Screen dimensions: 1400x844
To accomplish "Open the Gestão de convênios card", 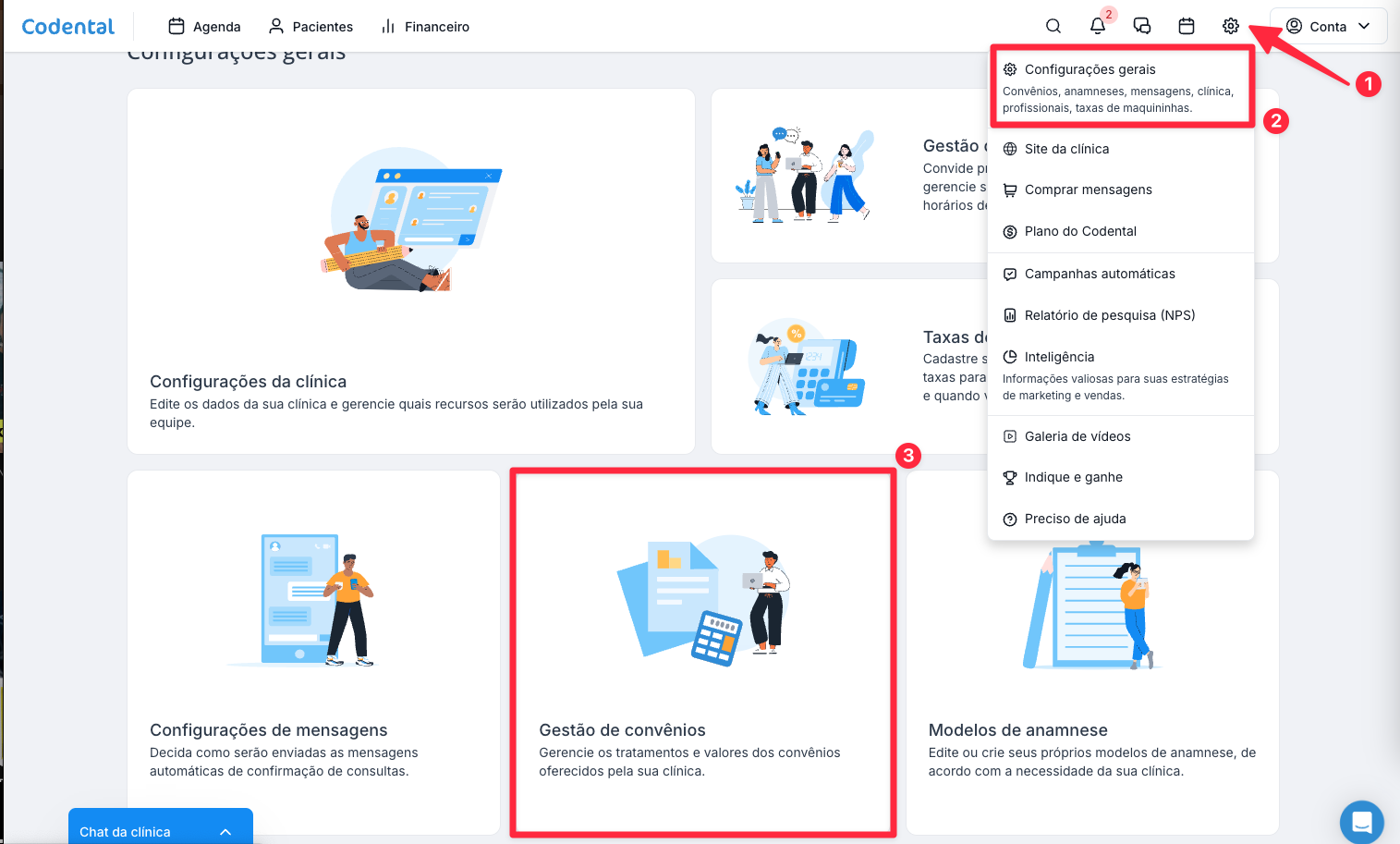I will click(x=703, y=653).
